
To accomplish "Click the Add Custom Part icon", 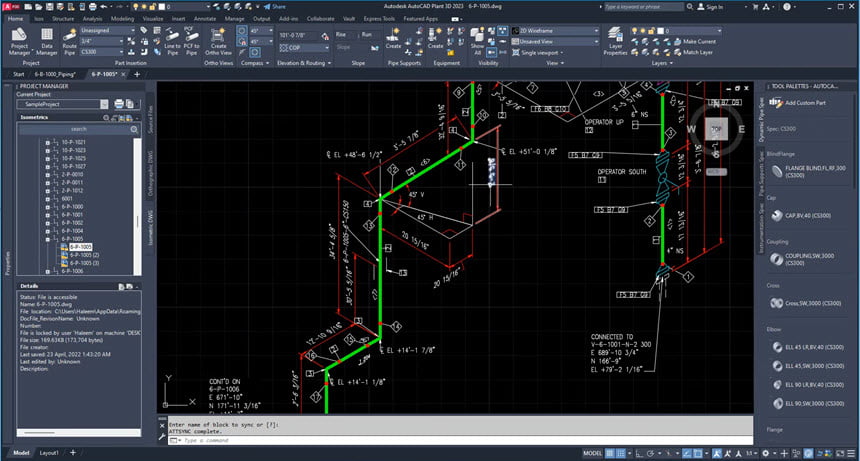I will pos(776,103).
